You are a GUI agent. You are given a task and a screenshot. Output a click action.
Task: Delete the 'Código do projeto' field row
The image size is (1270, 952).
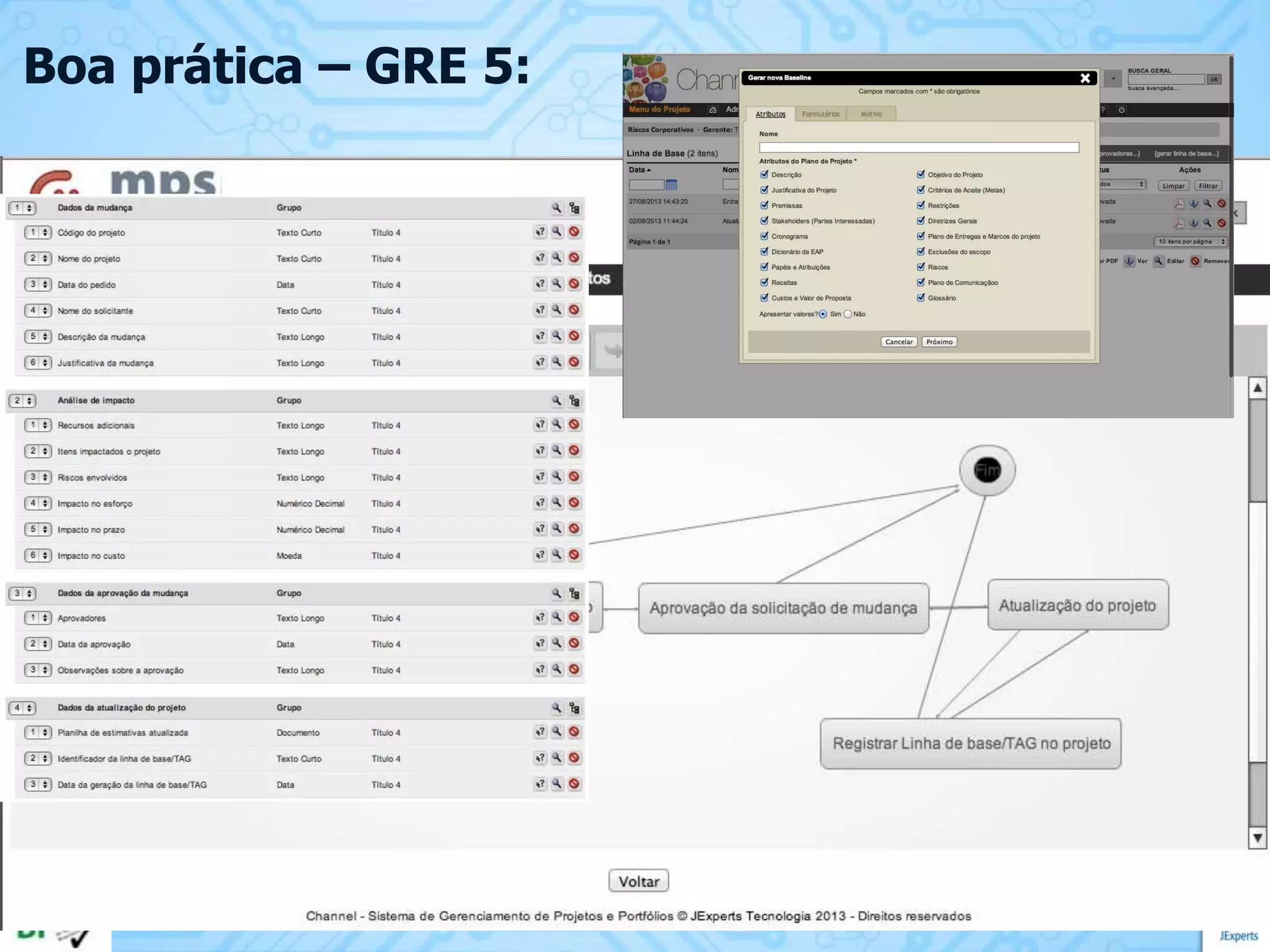coord(574,232)
